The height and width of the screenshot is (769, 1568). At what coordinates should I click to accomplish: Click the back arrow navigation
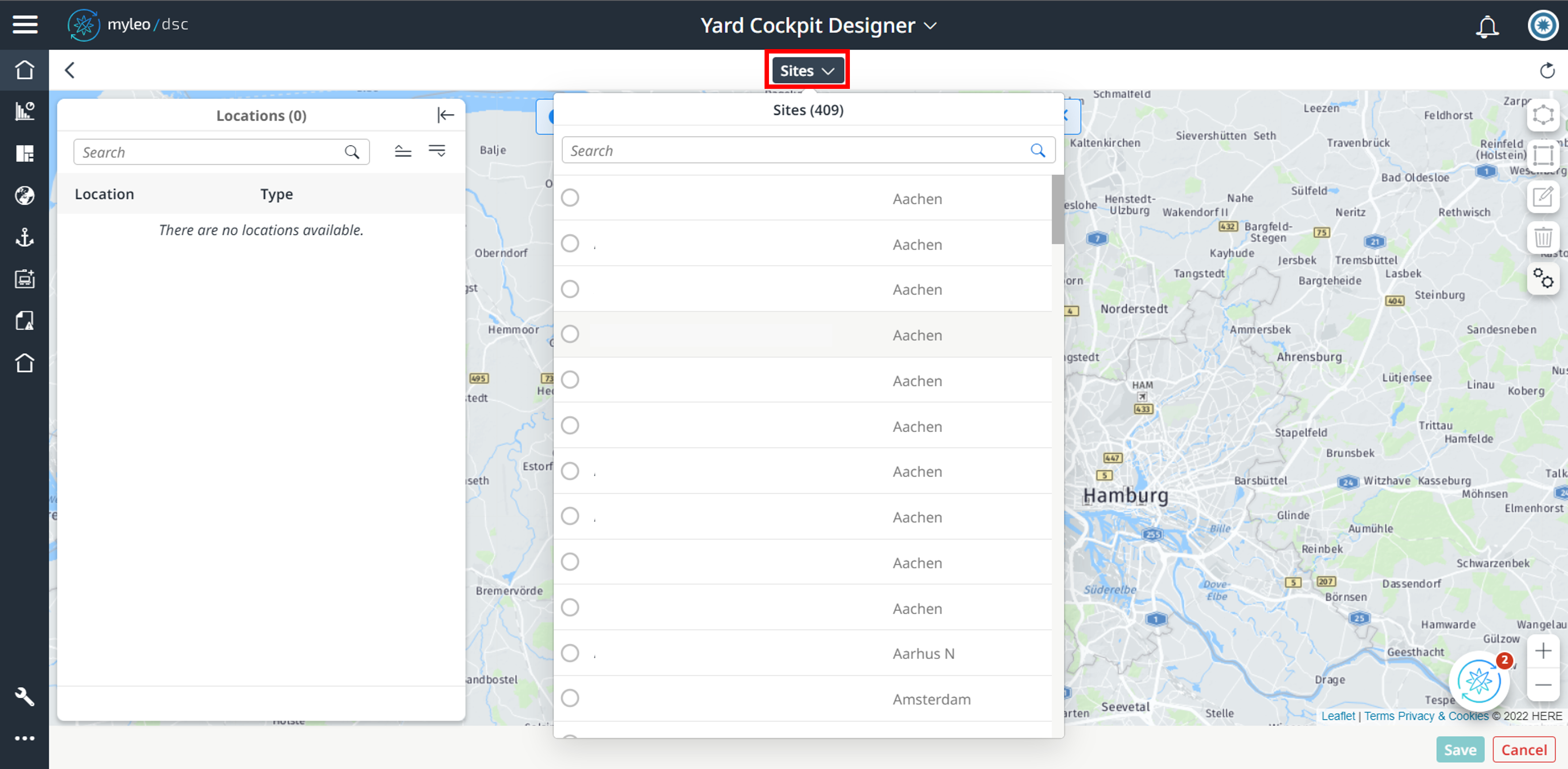pyautogui.click(x=70, y=70)
